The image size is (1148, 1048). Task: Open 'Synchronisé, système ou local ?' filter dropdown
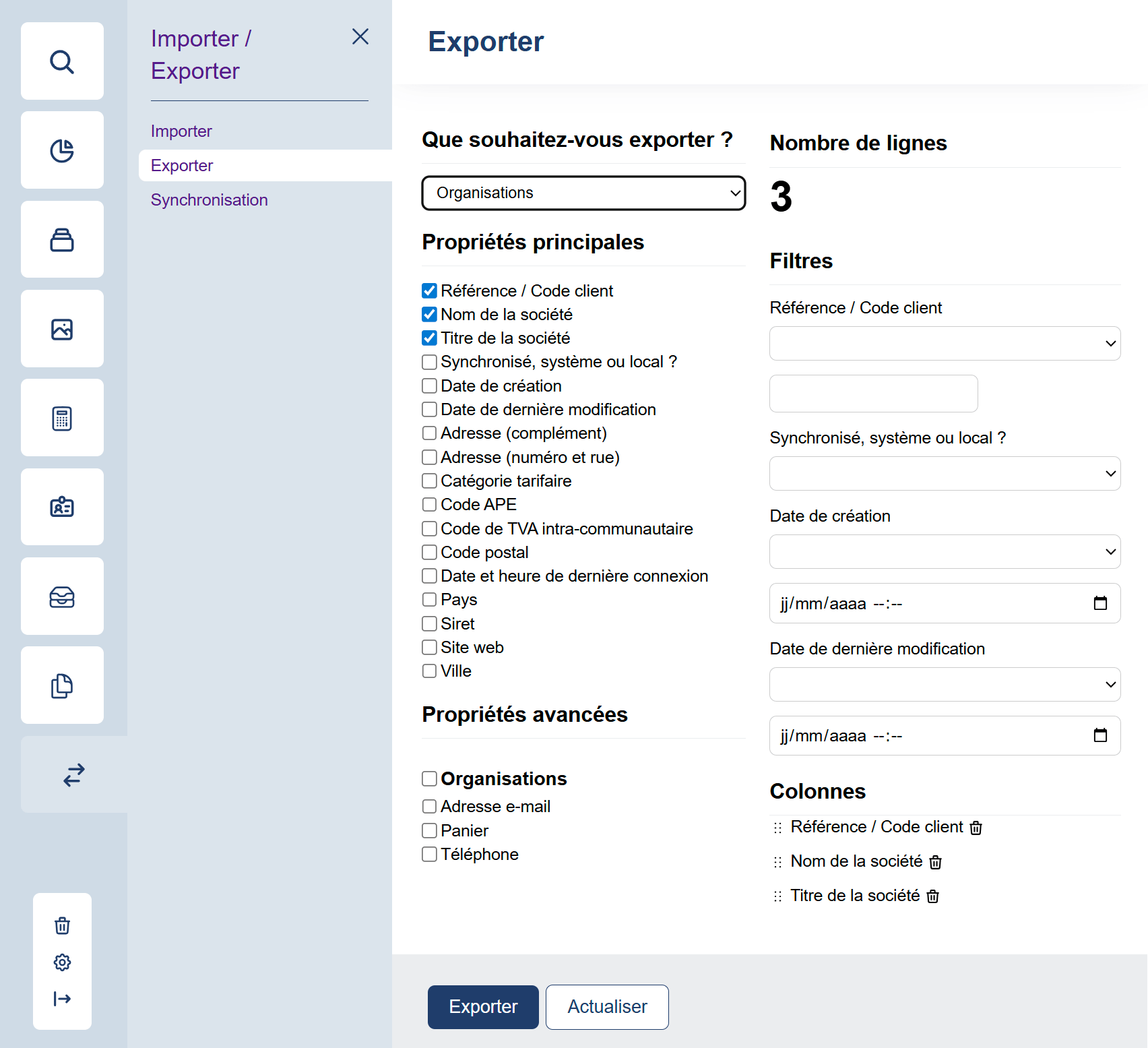click(945, 474)
